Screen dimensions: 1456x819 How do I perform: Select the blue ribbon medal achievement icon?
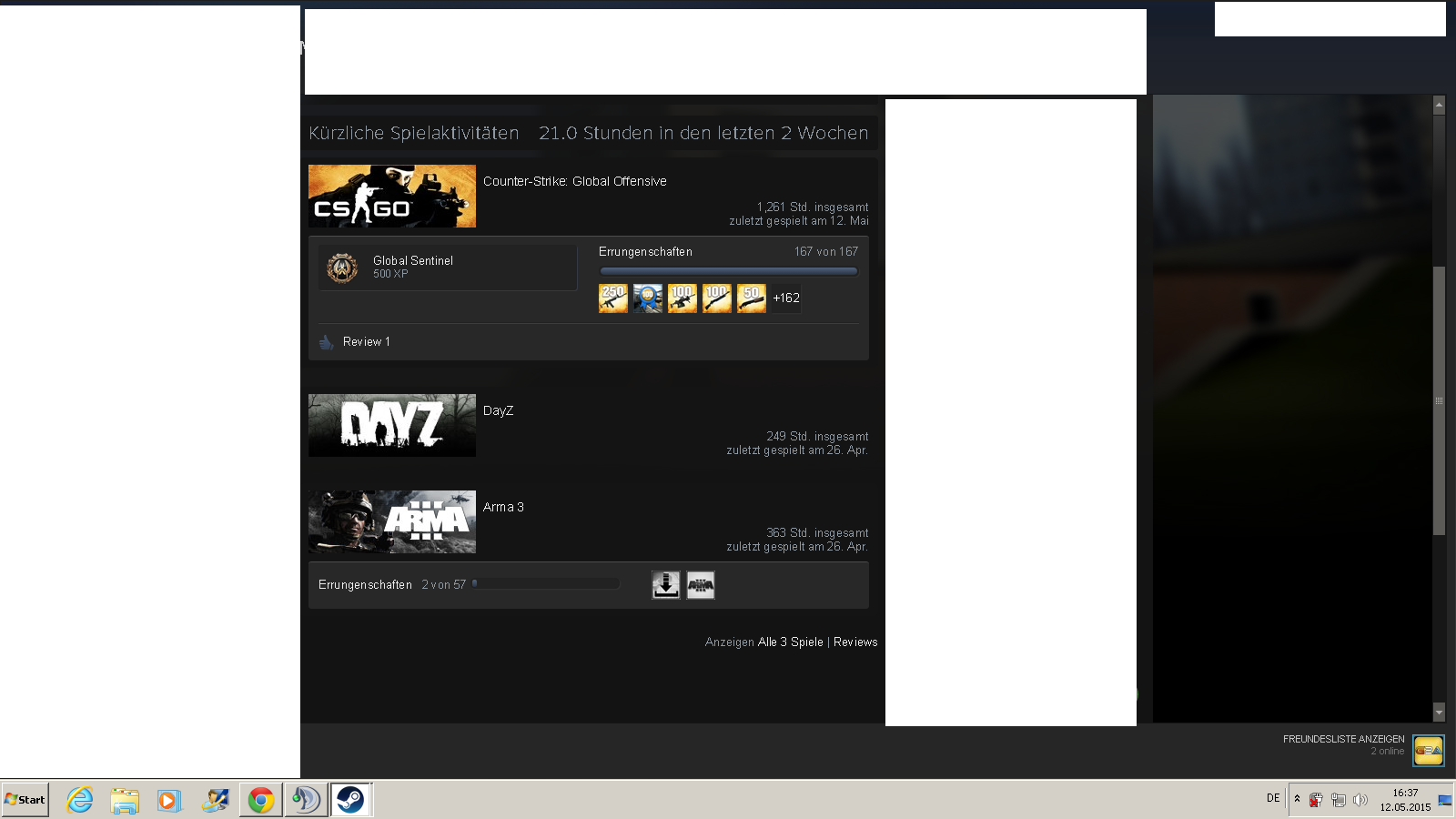point(648,298)
